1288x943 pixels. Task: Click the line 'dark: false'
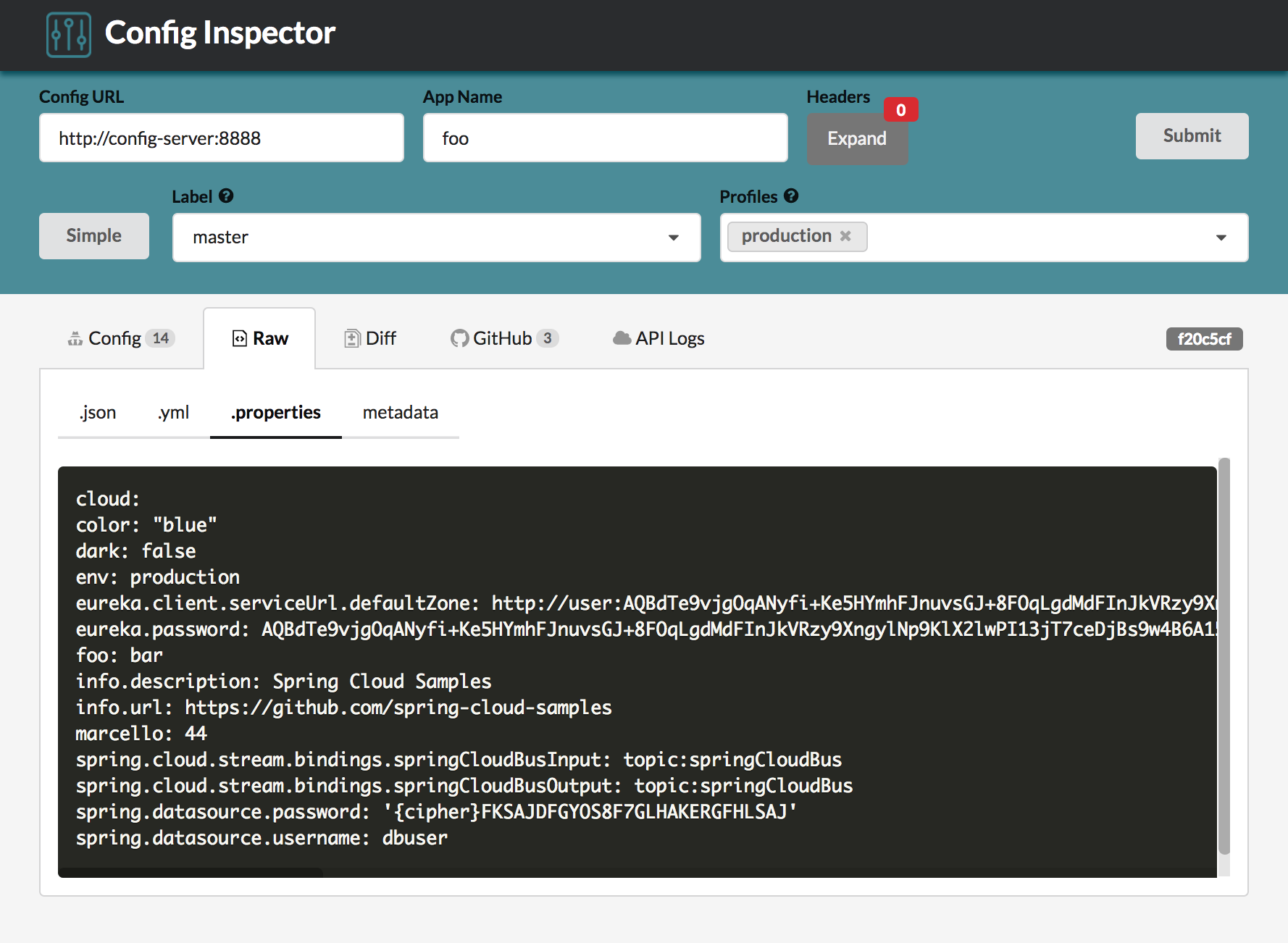tap(136, 551)
